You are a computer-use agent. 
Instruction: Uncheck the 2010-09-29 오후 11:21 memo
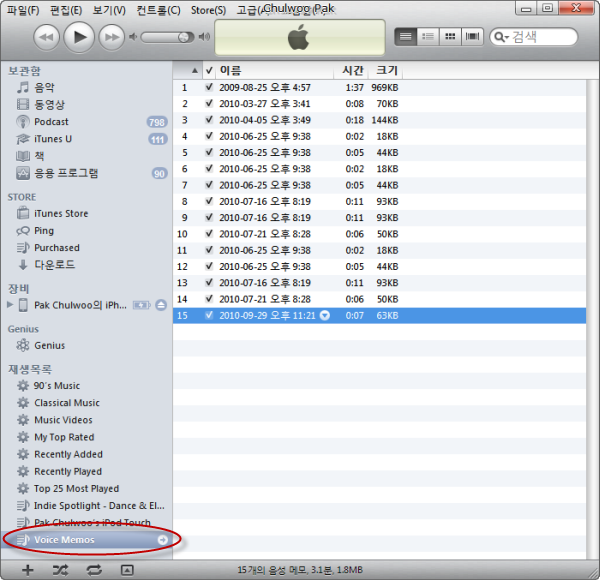(x=209, y=315)
